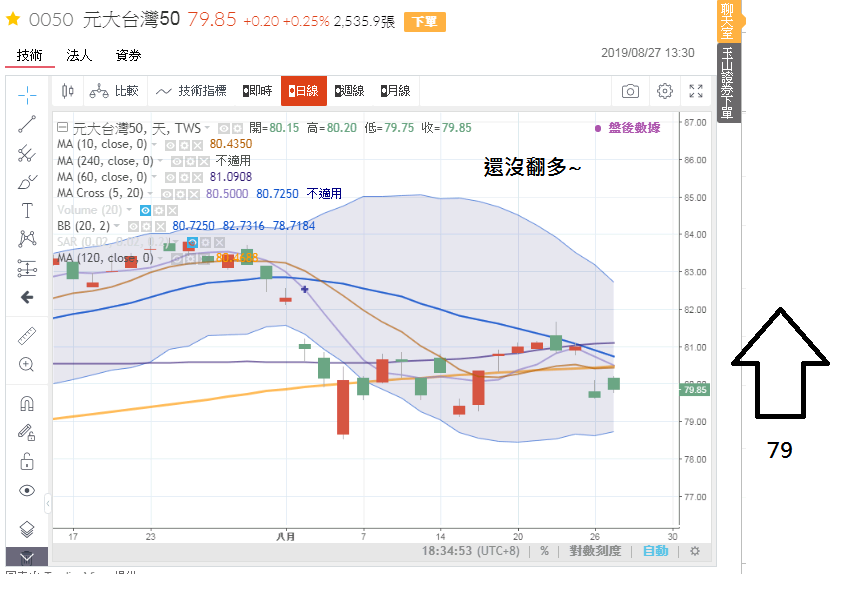Open the 聊天室 chat room side tab
Screen dimensions: 850x595
[727, 21]
